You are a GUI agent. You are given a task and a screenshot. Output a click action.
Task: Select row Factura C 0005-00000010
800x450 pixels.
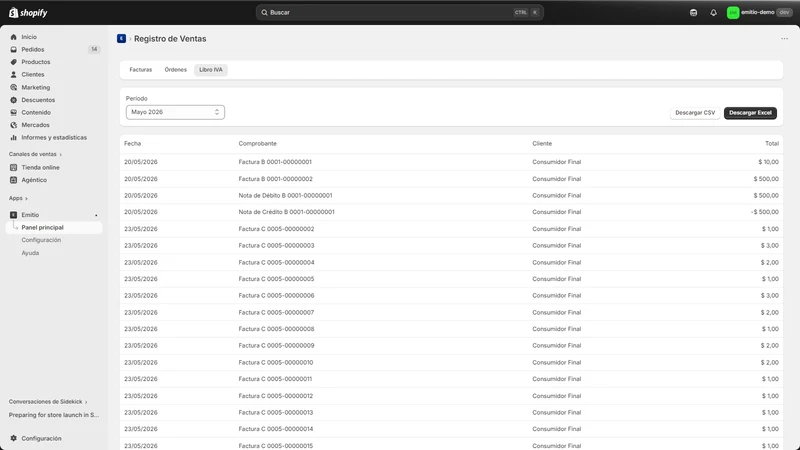451,362
